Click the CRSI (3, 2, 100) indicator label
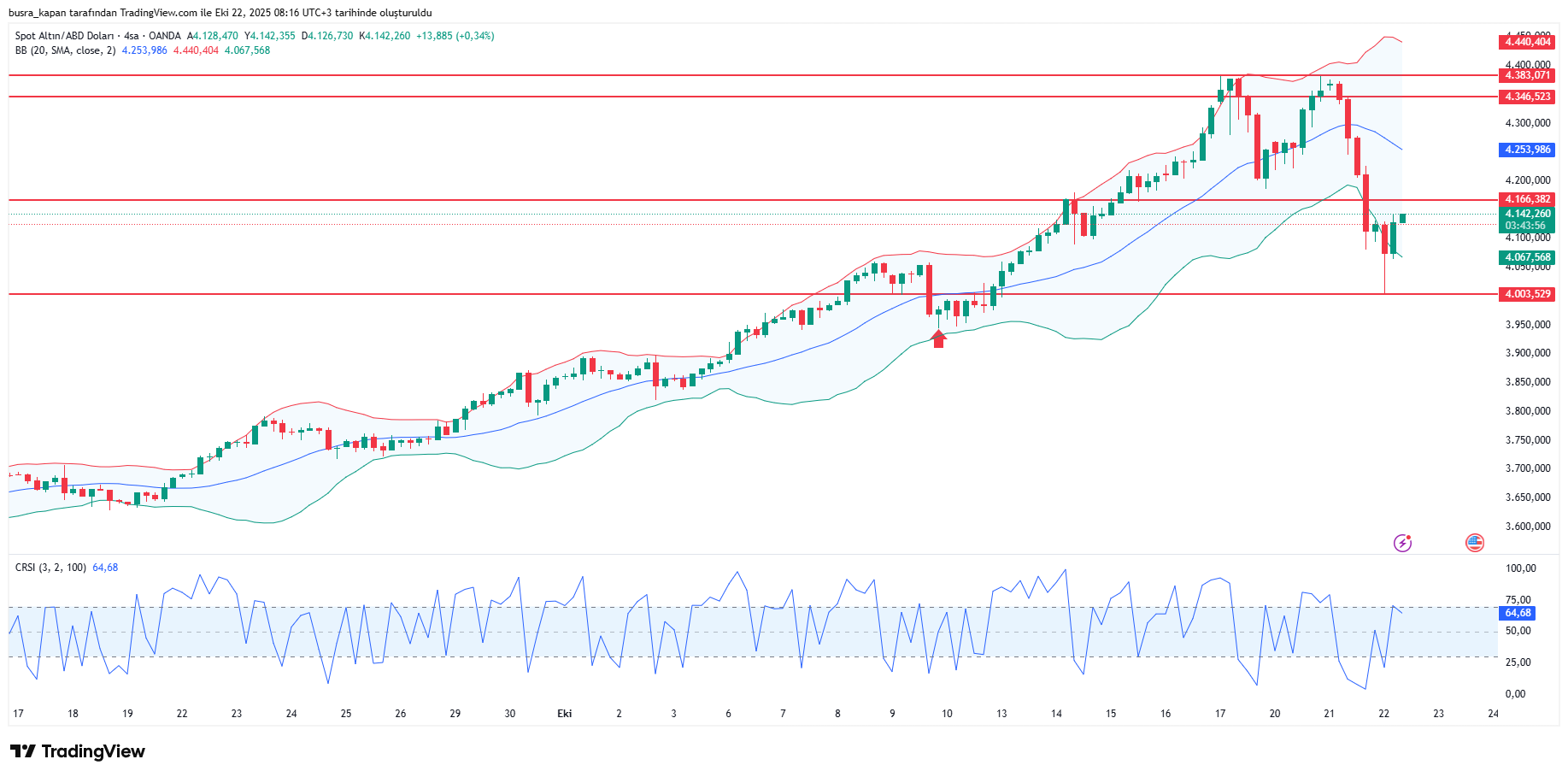The width and height of the screenshot is (1568, 777). click(x=50, y=568)
